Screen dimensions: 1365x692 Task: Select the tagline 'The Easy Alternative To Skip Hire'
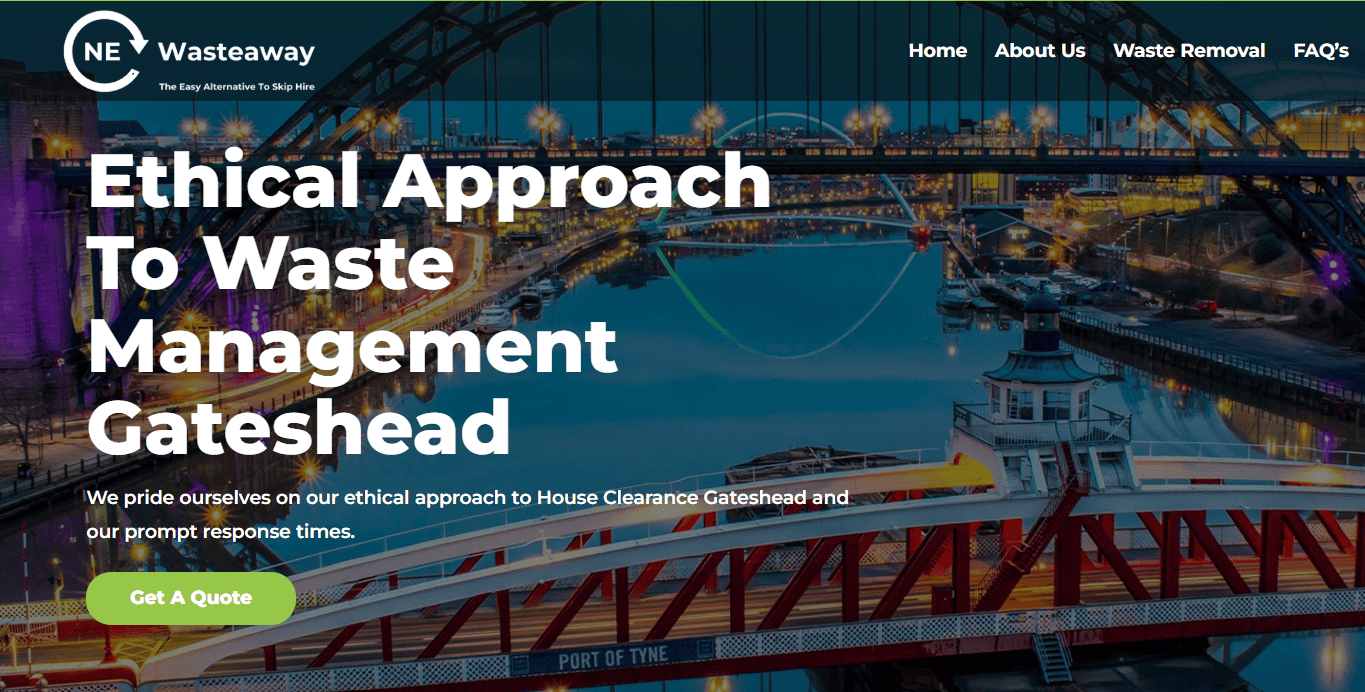236,87
